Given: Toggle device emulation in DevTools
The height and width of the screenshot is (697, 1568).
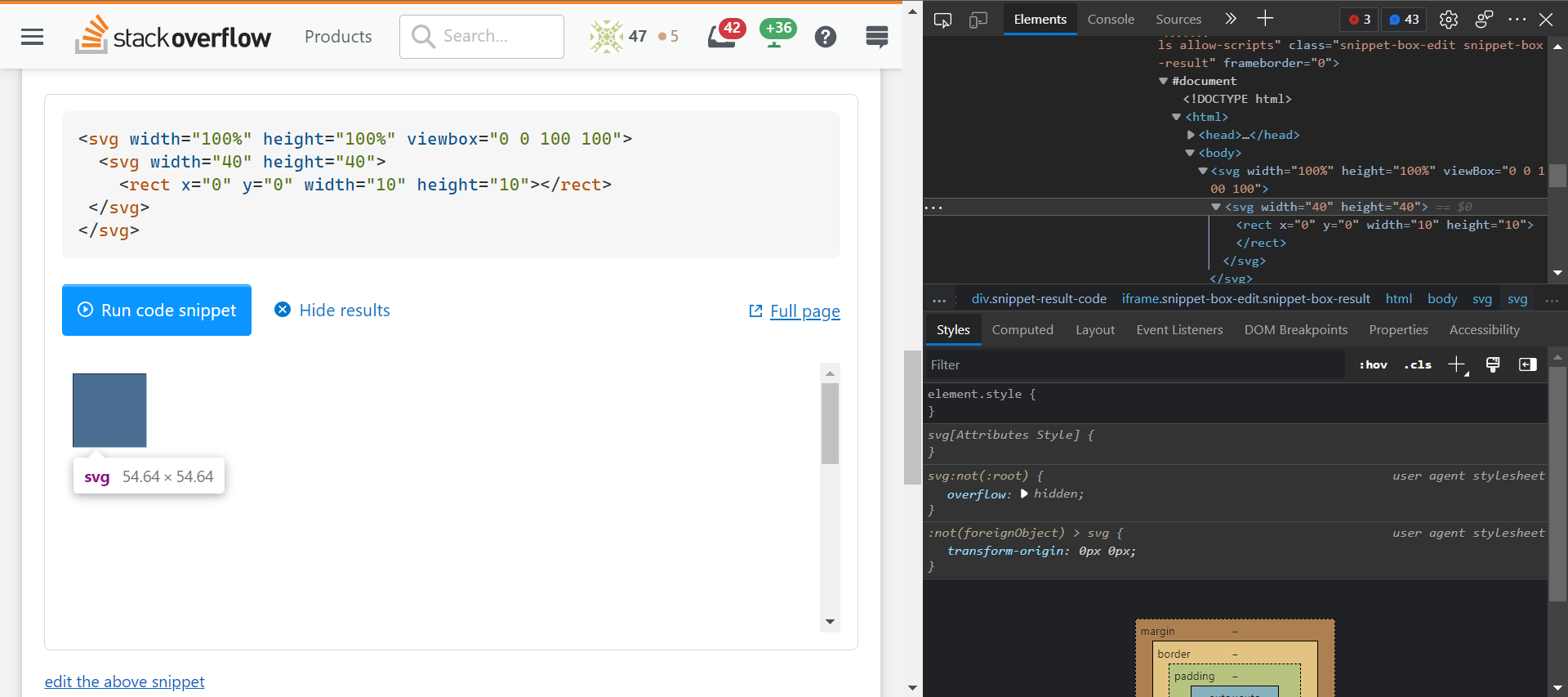Looking at the screenshot, I should pyautogui.click(x=978, y=20).
